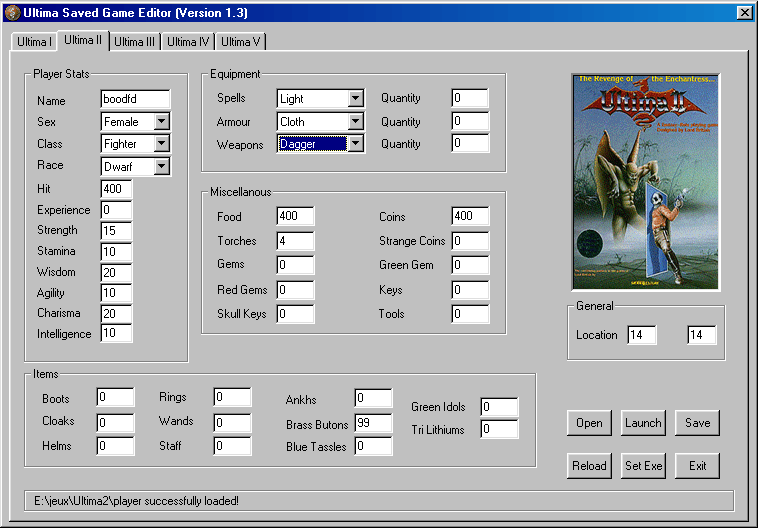Expand the Sex dropdown
The height and width of the screenshot is (528, 758).
(x=161, y=121)
